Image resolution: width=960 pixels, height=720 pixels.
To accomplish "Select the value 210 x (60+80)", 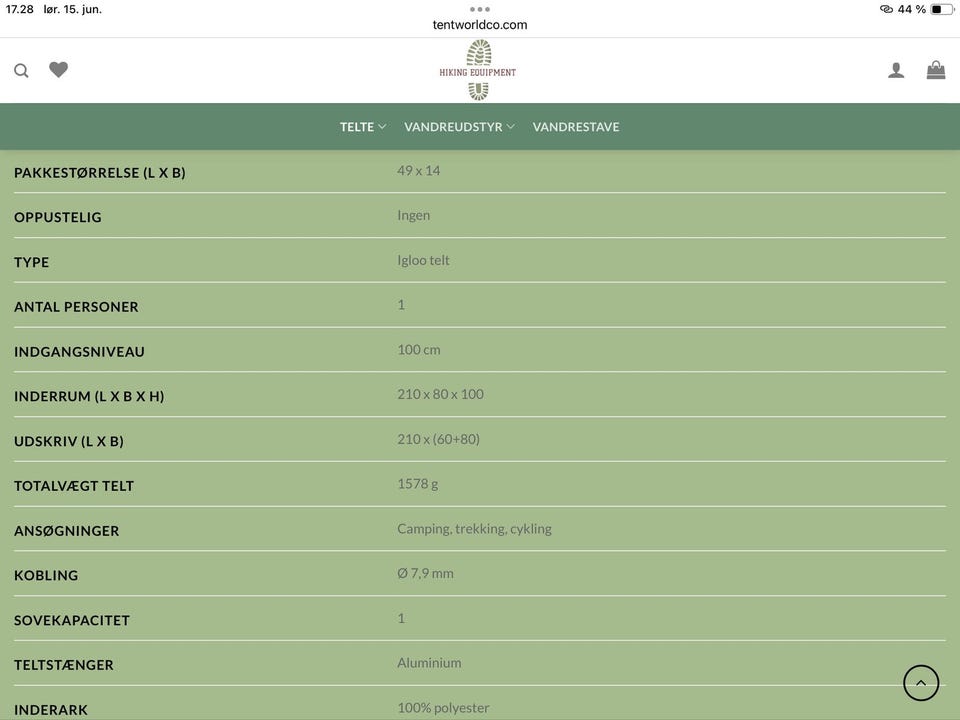I will click(438, 439).
